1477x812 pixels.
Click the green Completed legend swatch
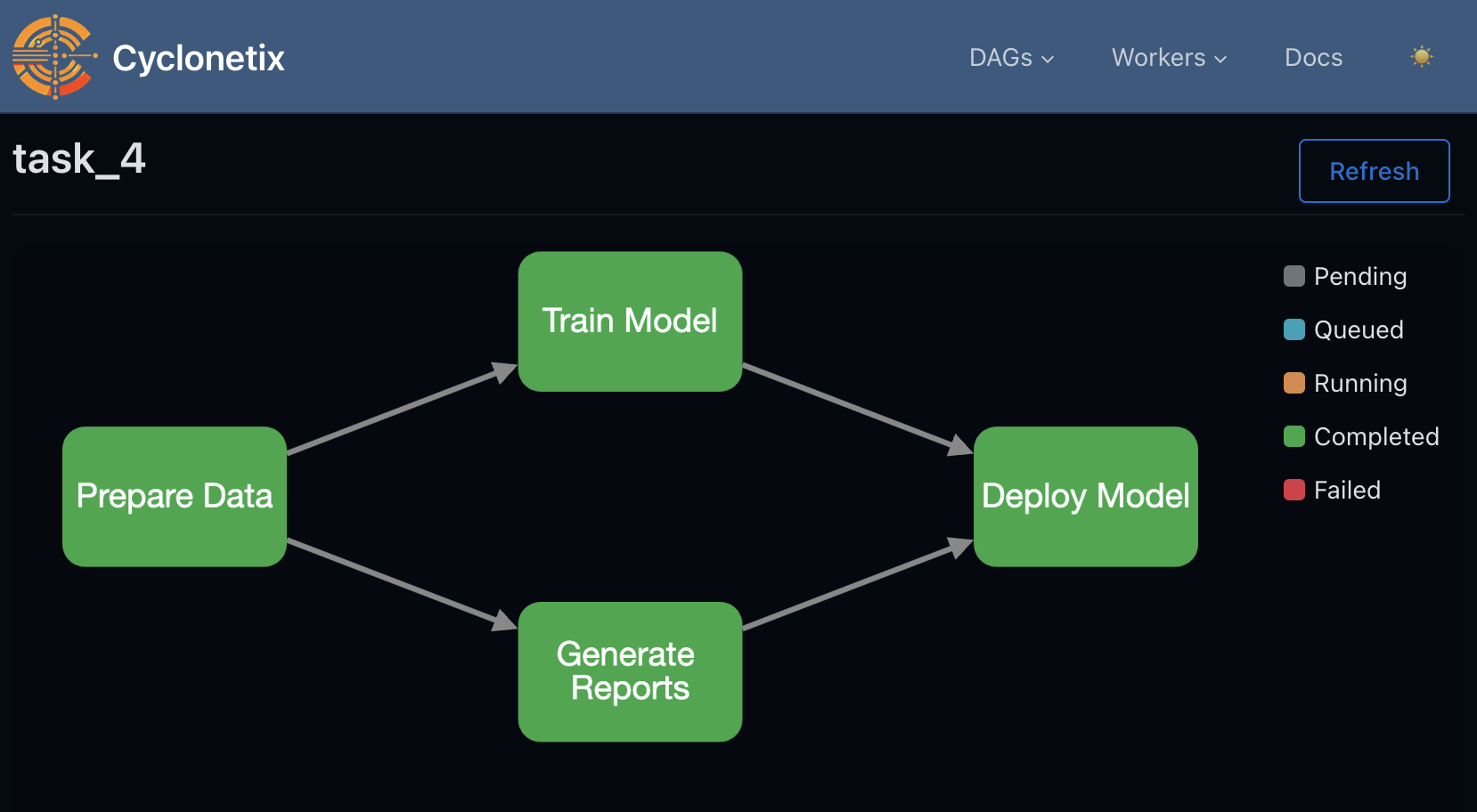pos(1293,436)
